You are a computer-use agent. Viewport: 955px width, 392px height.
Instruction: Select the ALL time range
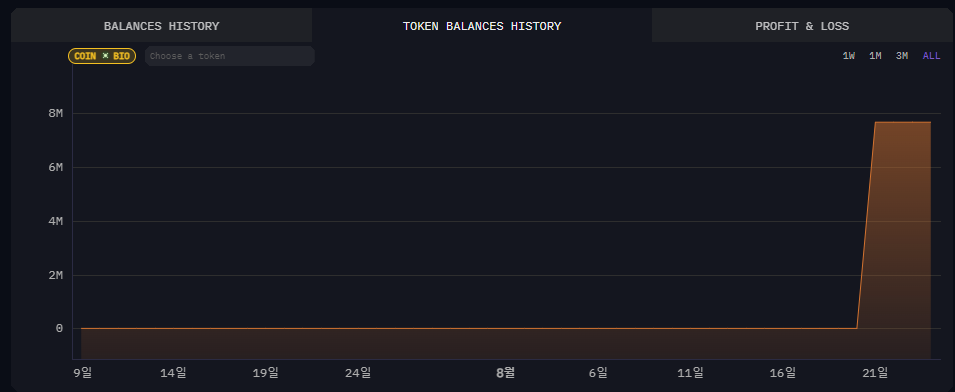931,56
